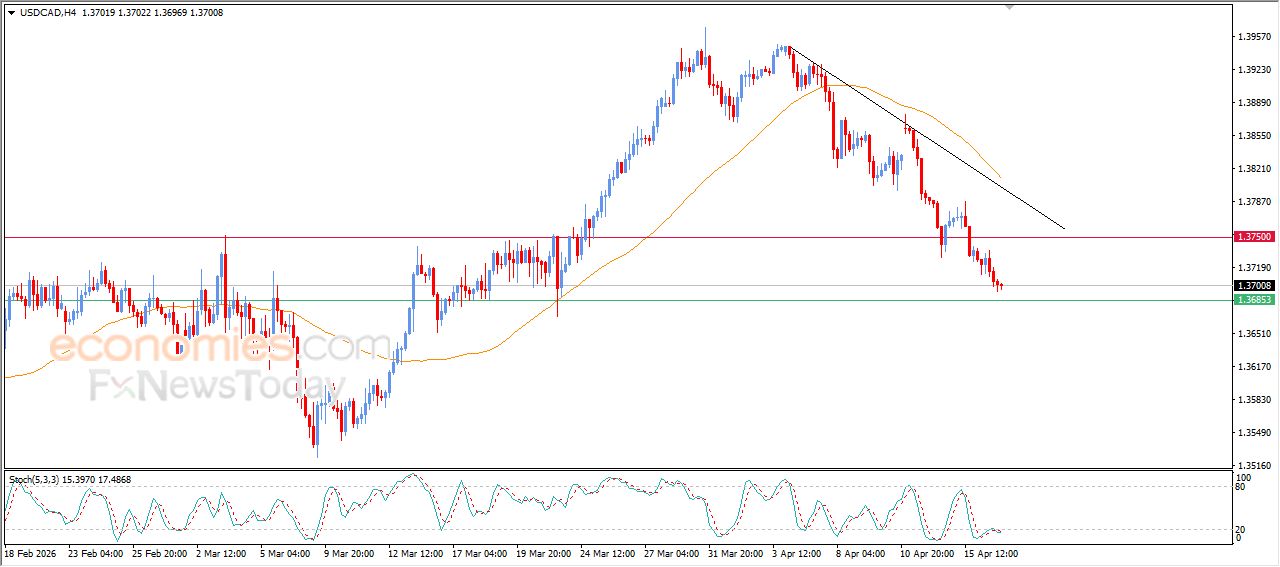
Task: Click the 18 Feb 2026 date label
Action: 31,553
